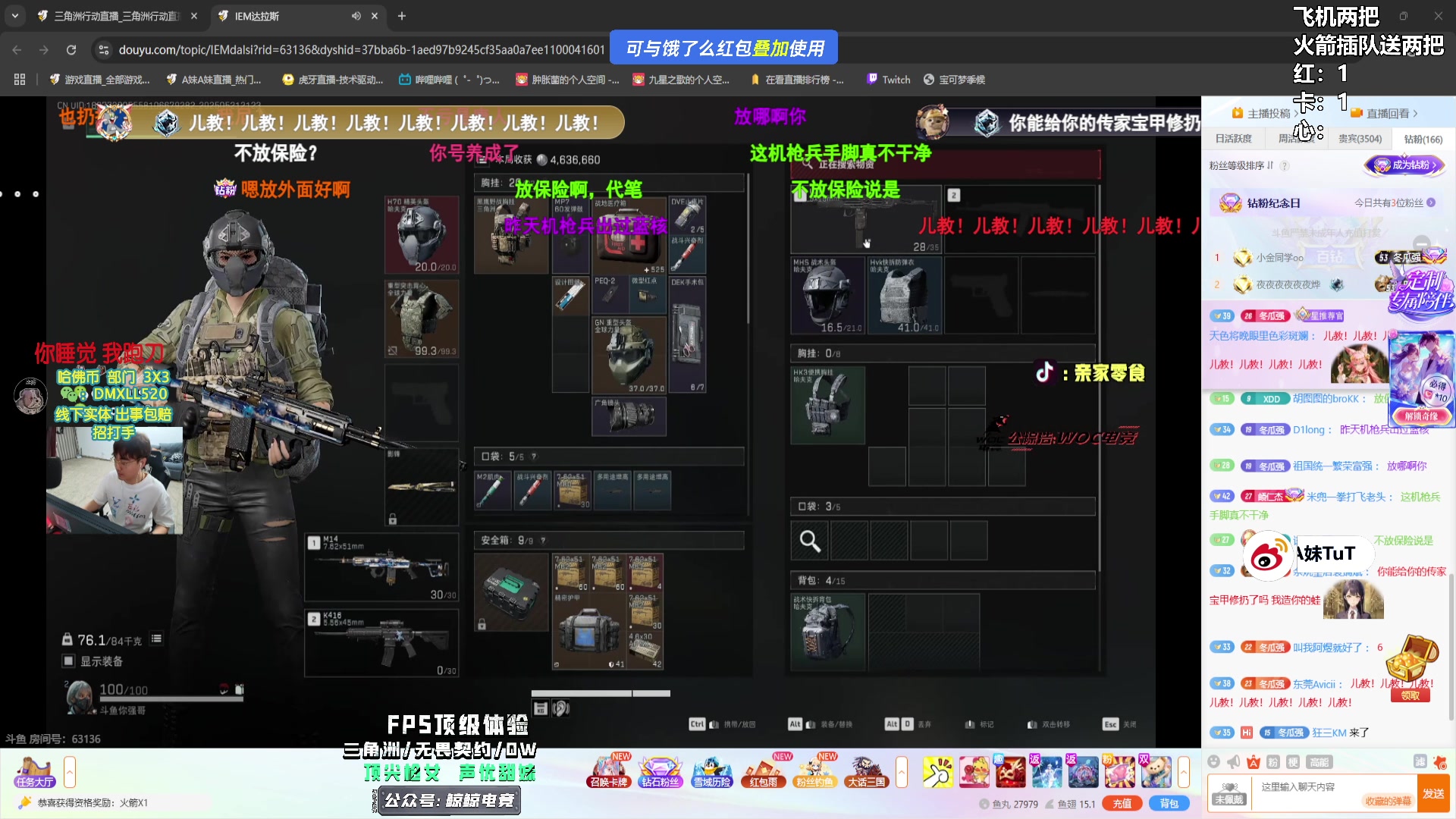Image resolution: width=1456 pixels, height=819 pixels.
Task: Go back using browser back arrow
Action: pyautogui.click(x=17, y=50)
